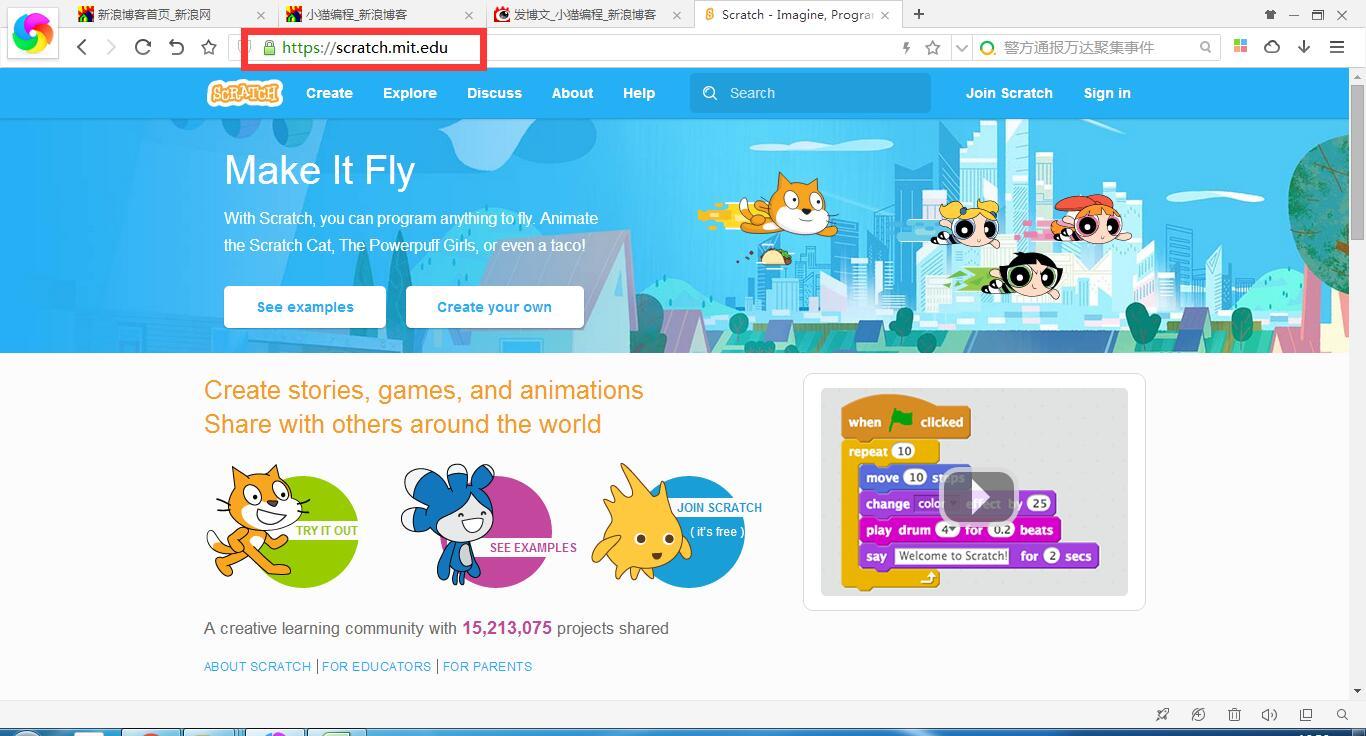This screenshot has height=736, width=1366.
Task: Click the Scratch site search field
Action: click(x=810, y=93)
